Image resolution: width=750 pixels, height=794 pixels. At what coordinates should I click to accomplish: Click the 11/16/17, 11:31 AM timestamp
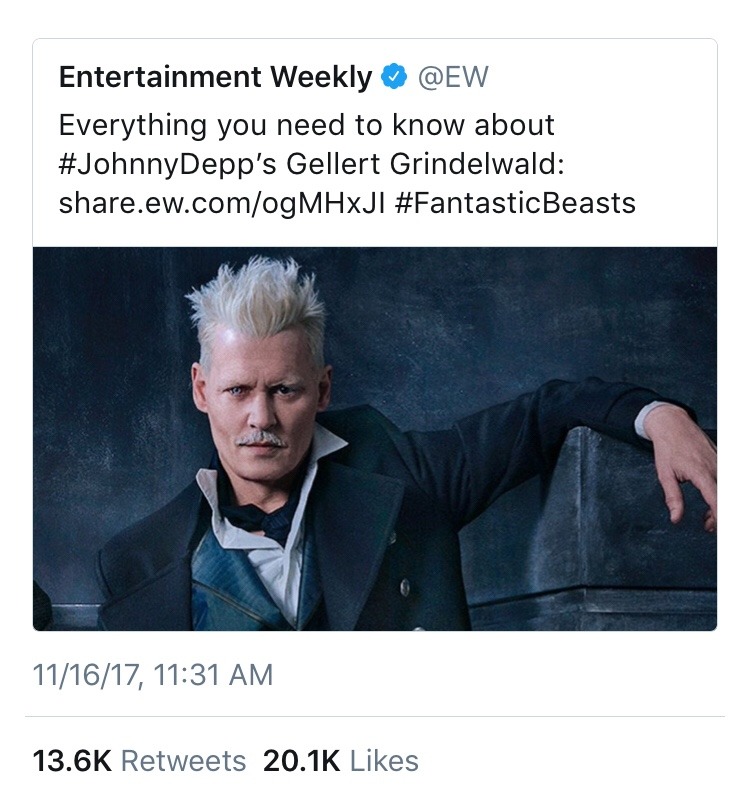click(153, 675)
